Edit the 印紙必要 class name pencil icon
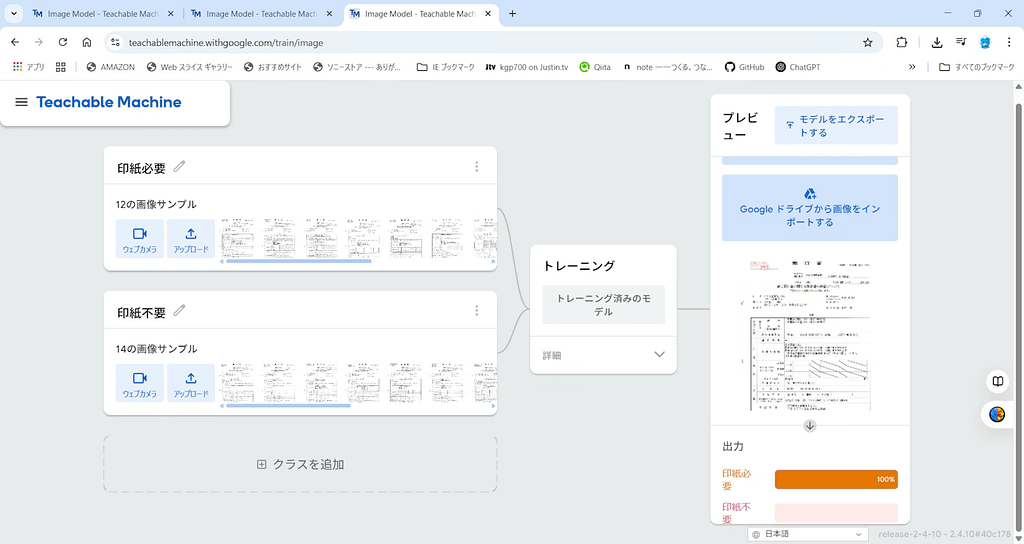The width and height of the screenshot is (1024, 544). click(179, 167)
